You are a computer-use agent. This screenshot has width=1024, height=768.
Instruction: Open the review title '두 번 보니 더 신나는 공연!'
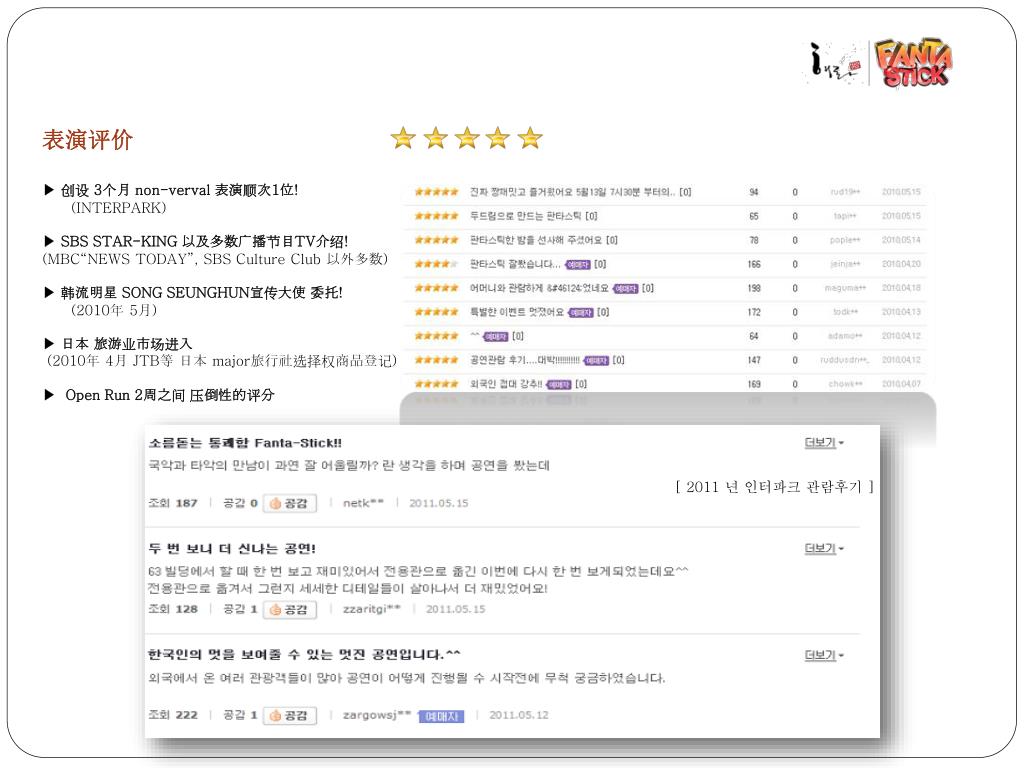pos(232,549)
